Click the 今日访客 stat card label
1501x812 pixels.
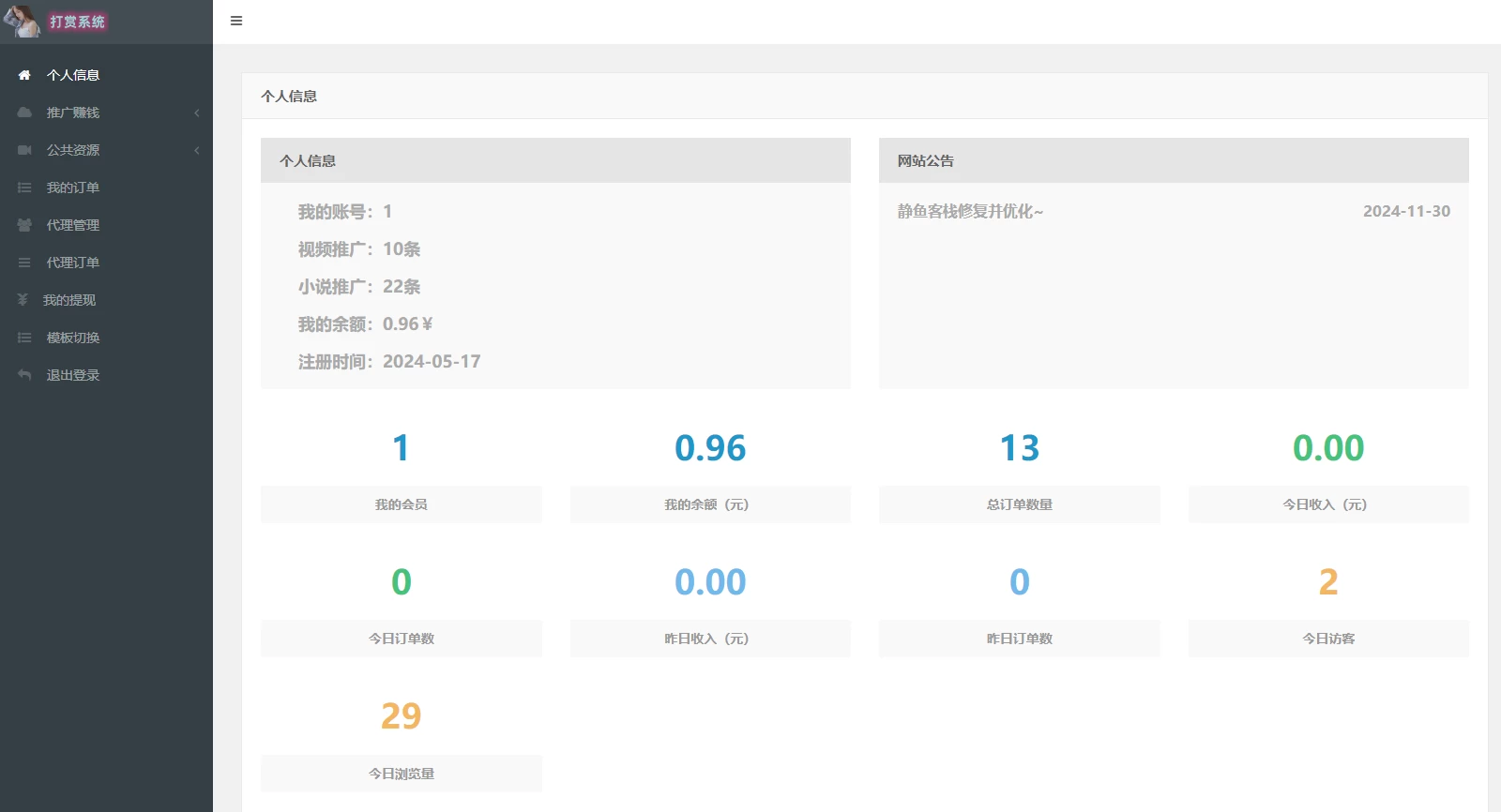coord(1327,639)
